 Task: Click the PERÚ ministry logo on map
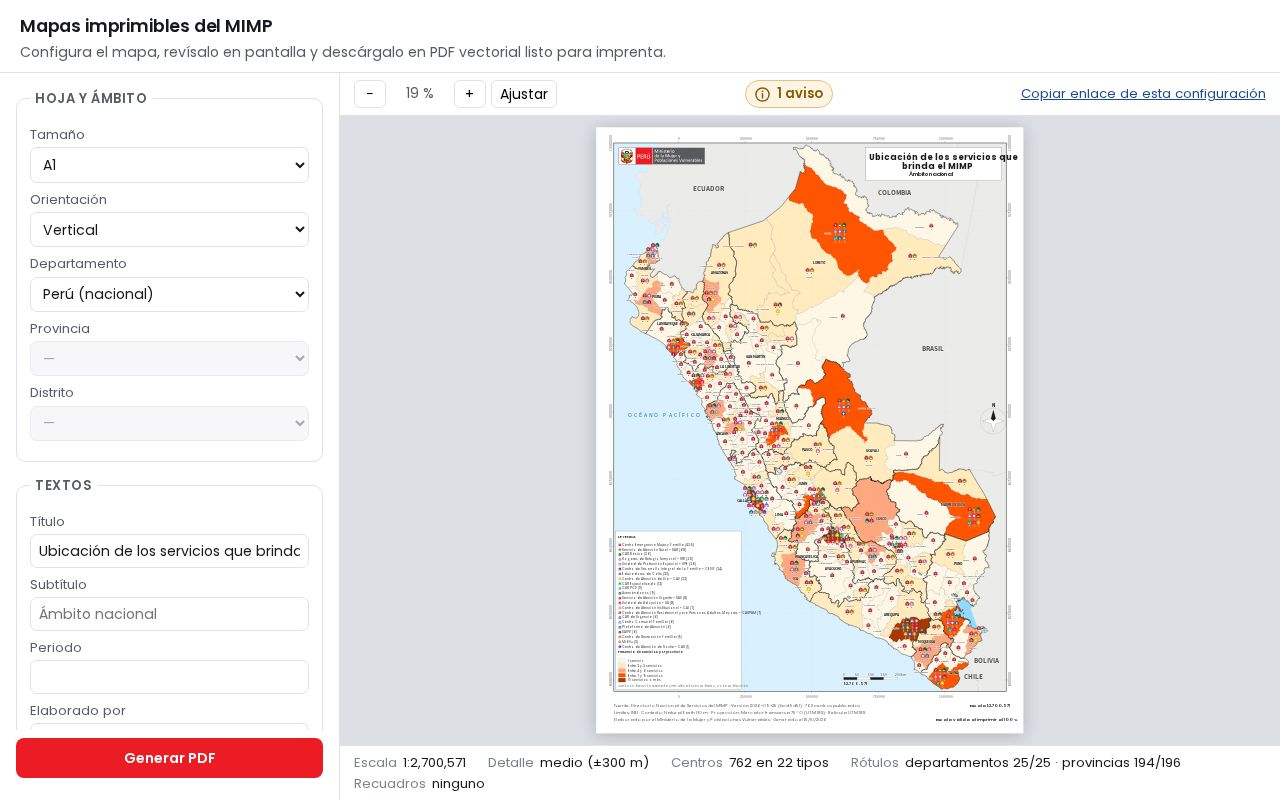(661, 156)
